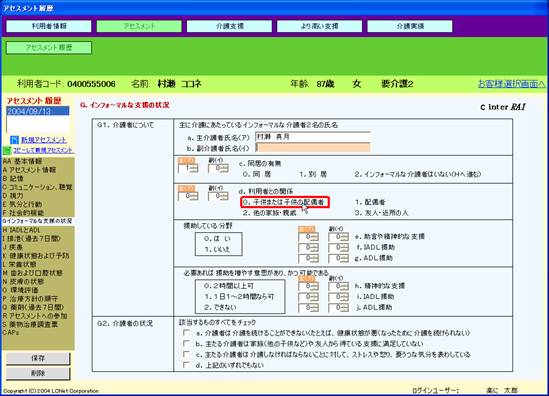Check G2 option a. 介護を続けることができない
The height and width of the screenshot is (396, 549).
coord(187,332)
